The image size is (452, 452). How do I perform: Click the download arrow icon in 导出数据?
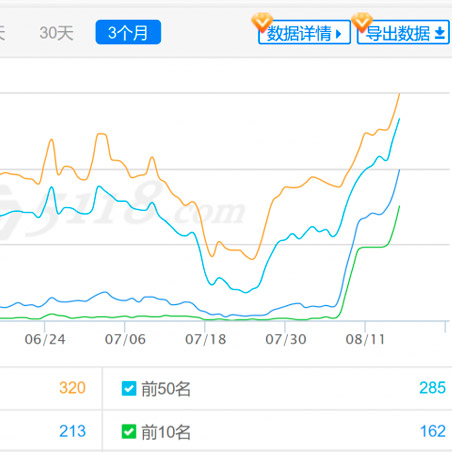click(440, 33)
